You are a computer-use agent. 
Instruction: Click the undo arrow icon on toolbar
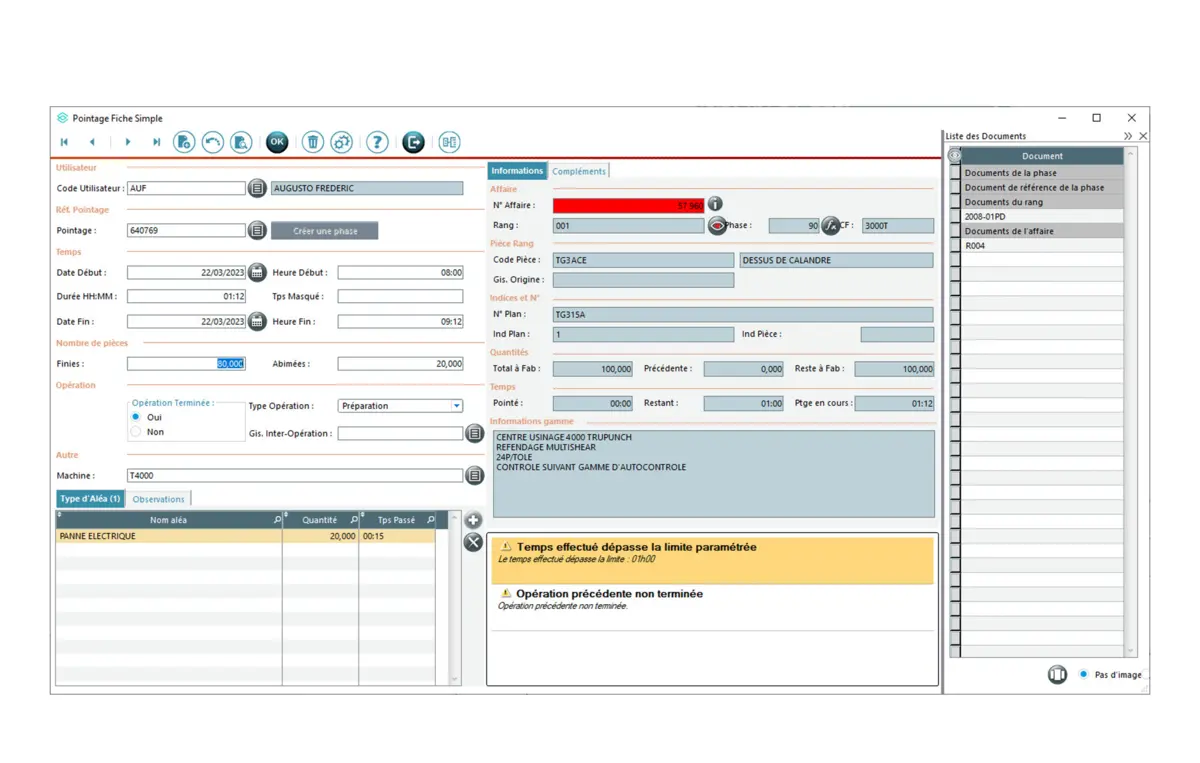click(x=212, y=142)
